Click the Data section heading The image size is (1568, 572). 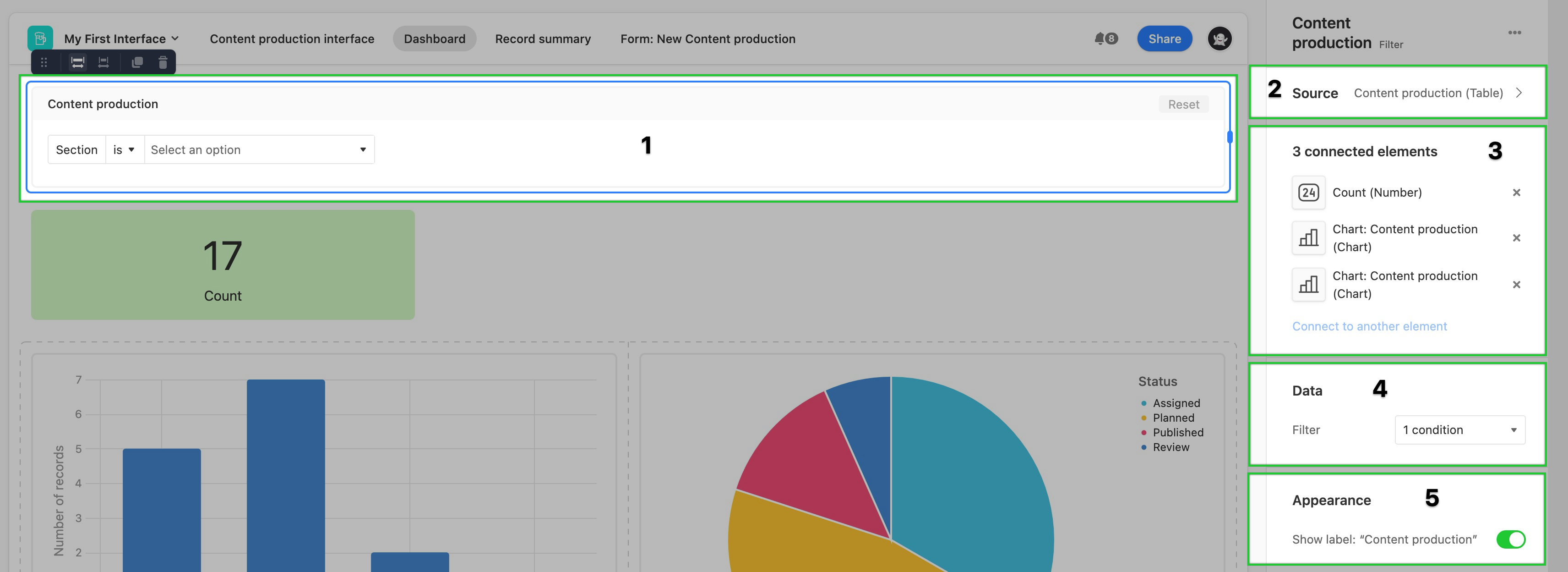(1307, 391)
